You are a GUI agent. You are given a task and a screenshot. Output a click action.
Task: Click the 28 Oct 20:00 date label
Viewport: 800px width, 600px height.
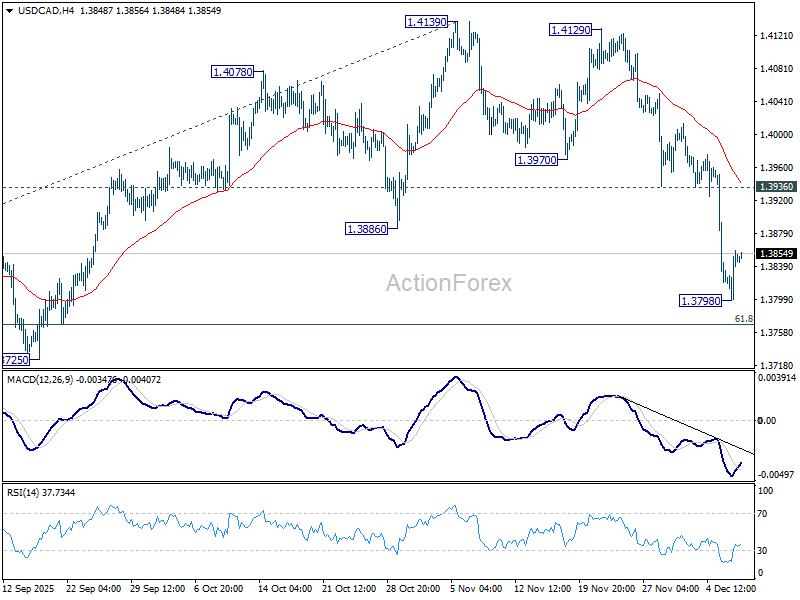point(413,588)
